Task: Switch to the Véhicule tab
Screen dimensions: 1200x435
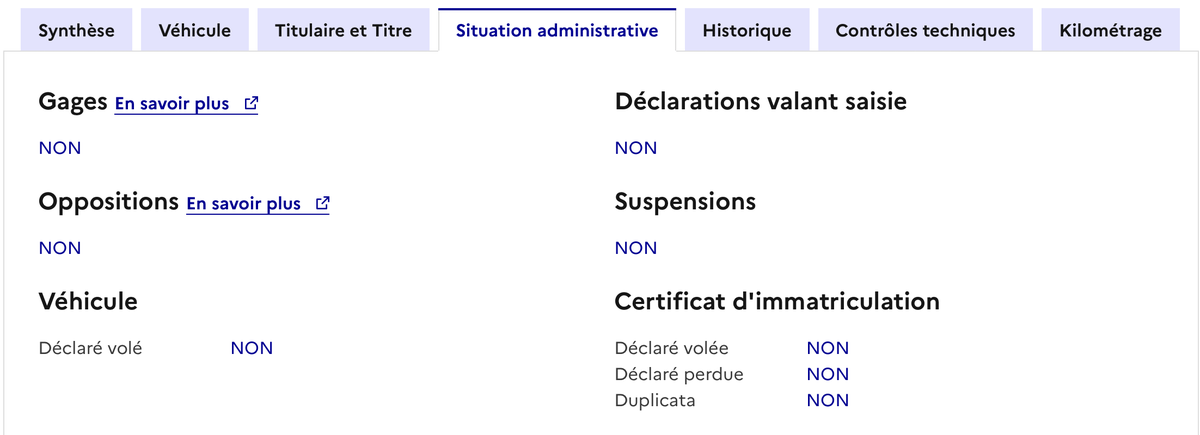Action: (x=194, y=30)
